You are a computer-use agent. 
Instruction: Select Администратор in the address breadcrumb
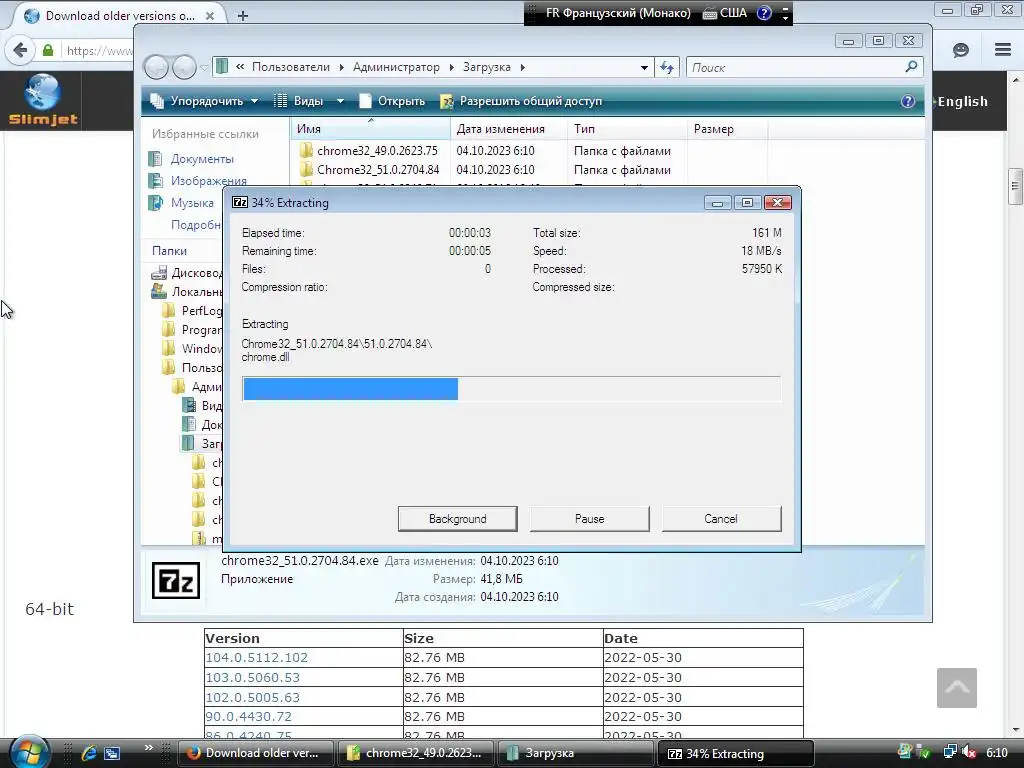[x=396, y=67]
